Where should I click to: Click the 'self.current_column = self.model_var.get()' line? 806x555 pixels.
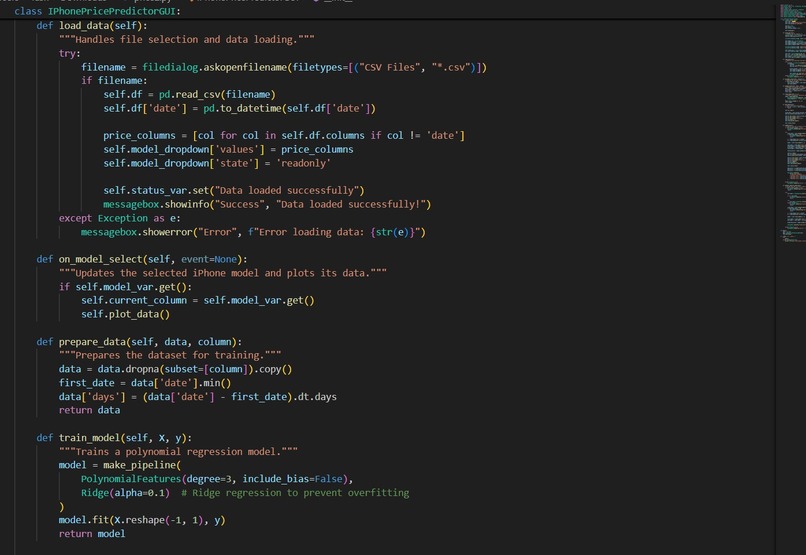click(x=197, y=300)
